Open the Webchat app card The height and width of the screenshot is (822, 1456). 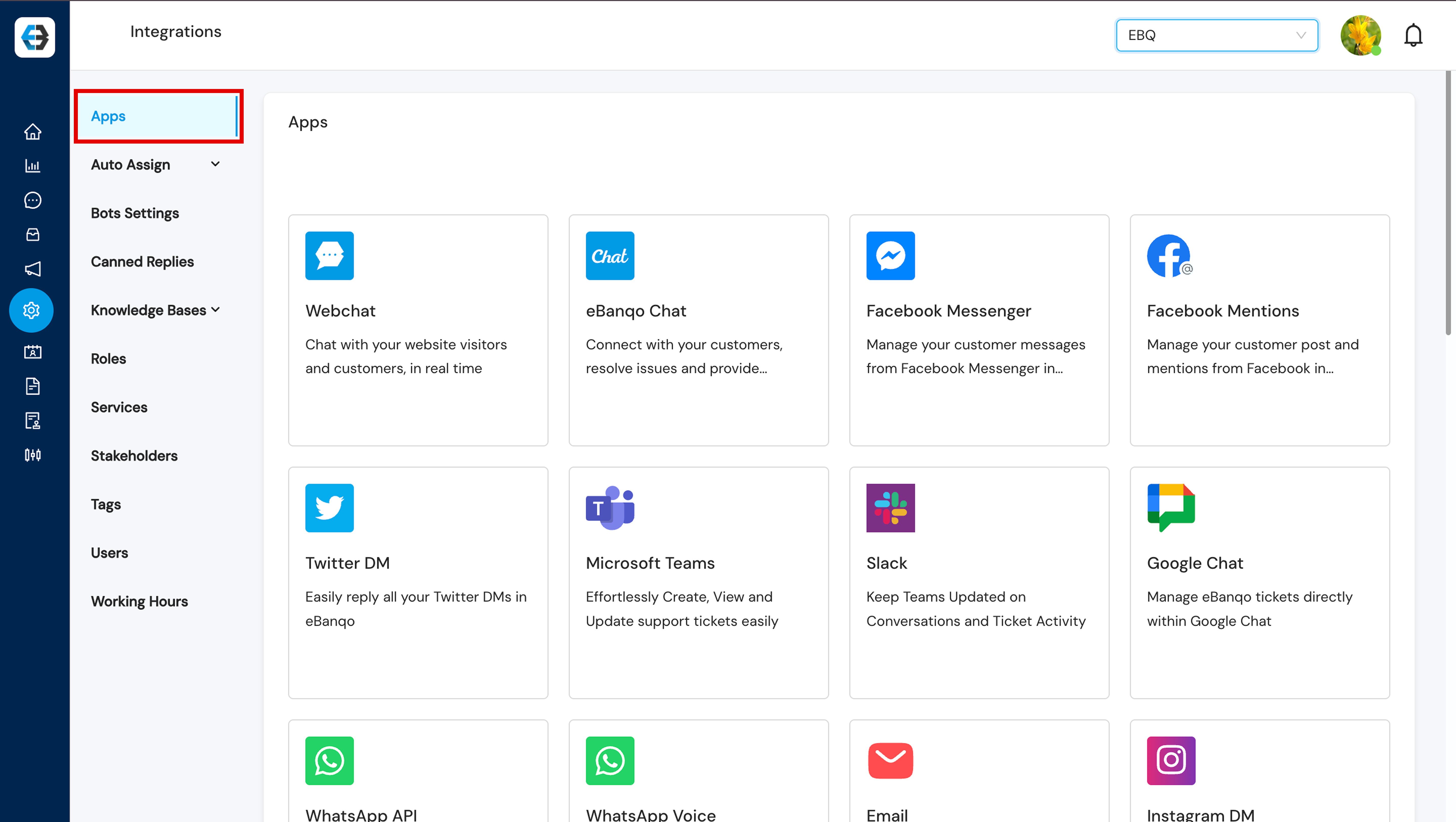[x=418, y=330]
